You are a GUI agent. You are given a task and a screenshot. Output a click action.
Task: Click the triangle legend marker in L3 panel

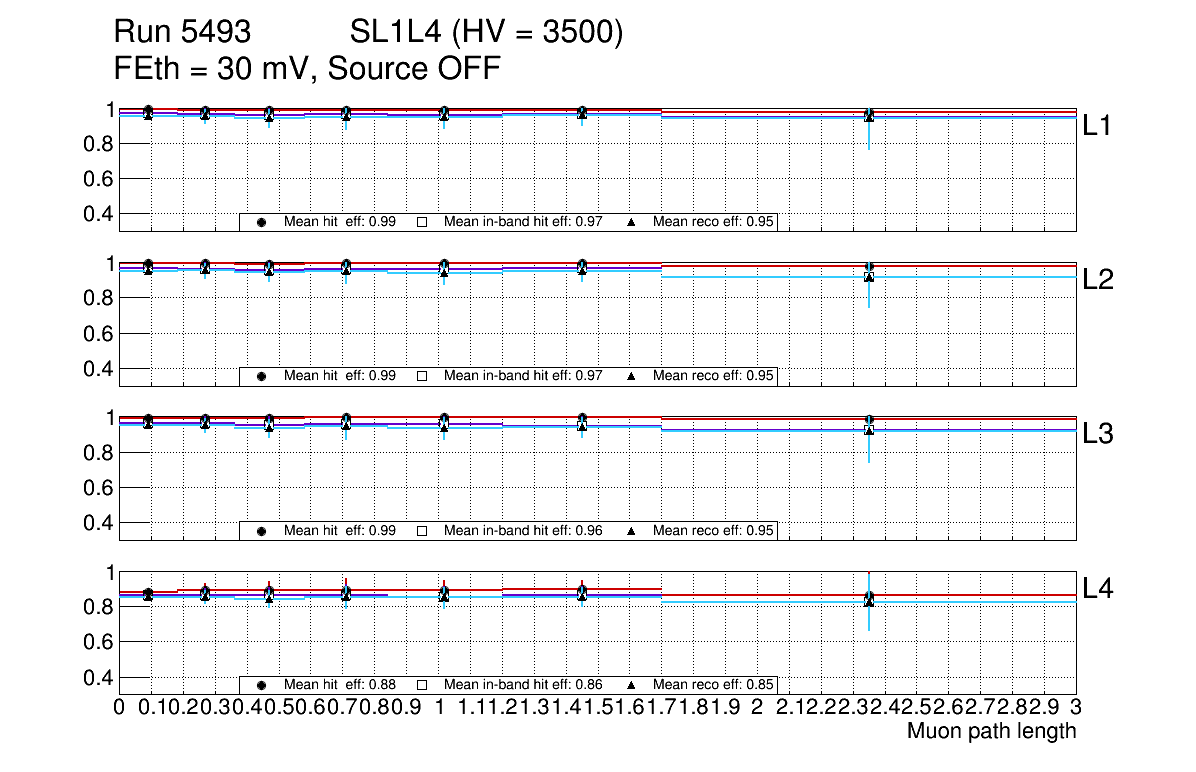[632, 531]
